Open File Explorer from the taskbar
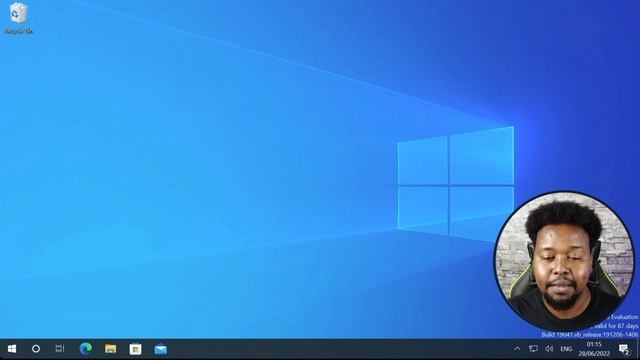This screenshot has width=640, height=360. point(111,349)
